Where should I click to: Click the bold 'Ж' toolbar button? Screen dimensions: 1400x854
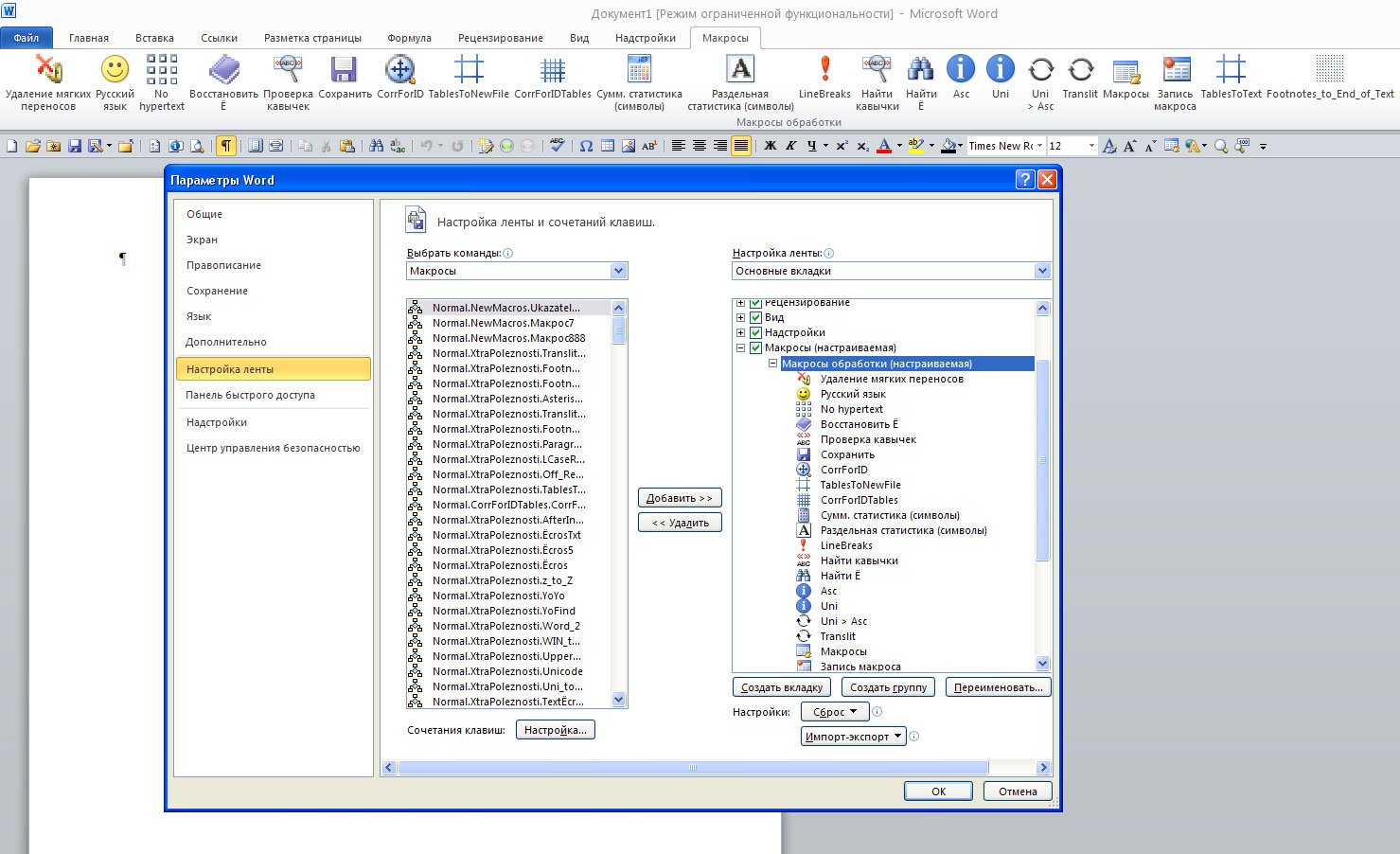pyautogui.click(x=770, y=146)
